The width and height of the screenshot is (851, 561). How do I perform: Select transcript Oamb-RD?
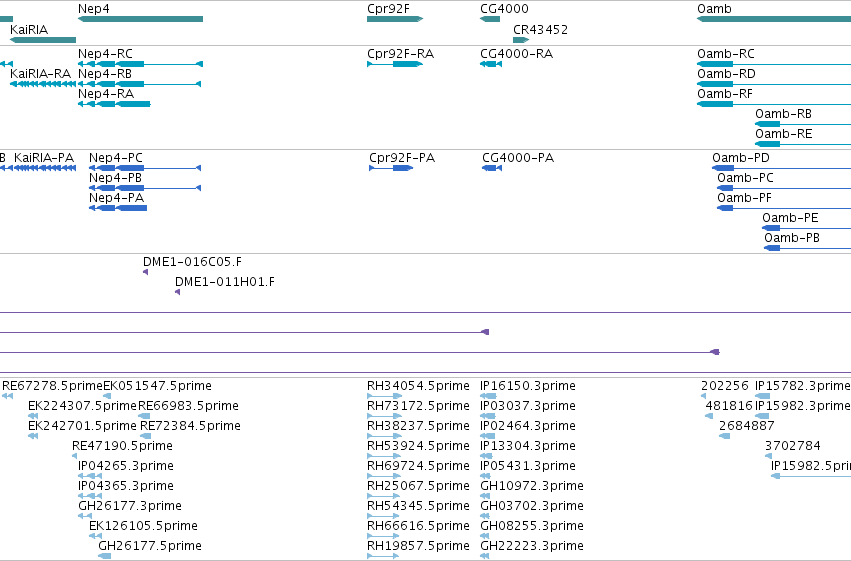pos(774,84)
